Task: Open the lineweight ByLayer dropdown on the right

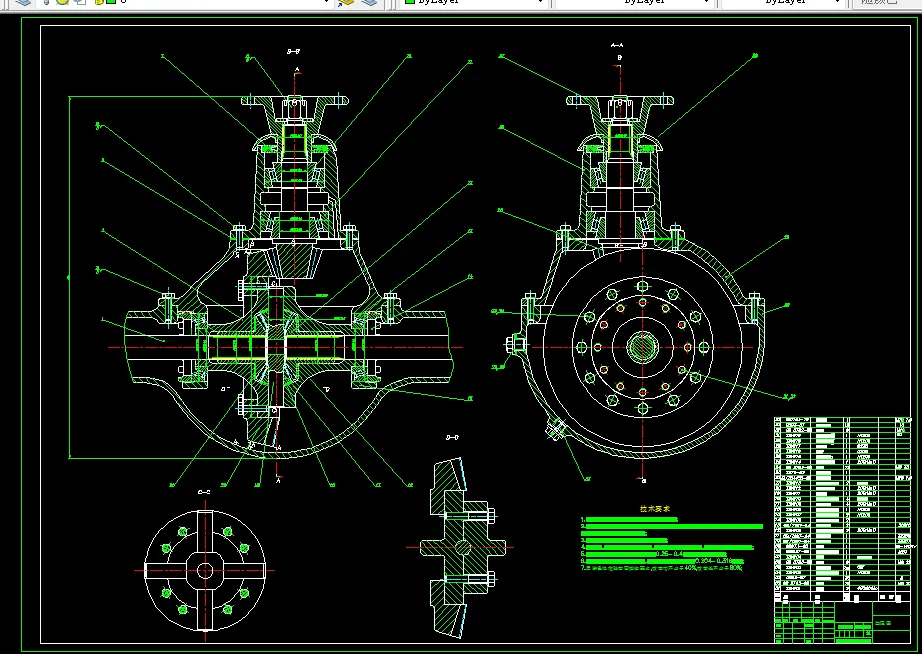Action: tap(783, 2)
